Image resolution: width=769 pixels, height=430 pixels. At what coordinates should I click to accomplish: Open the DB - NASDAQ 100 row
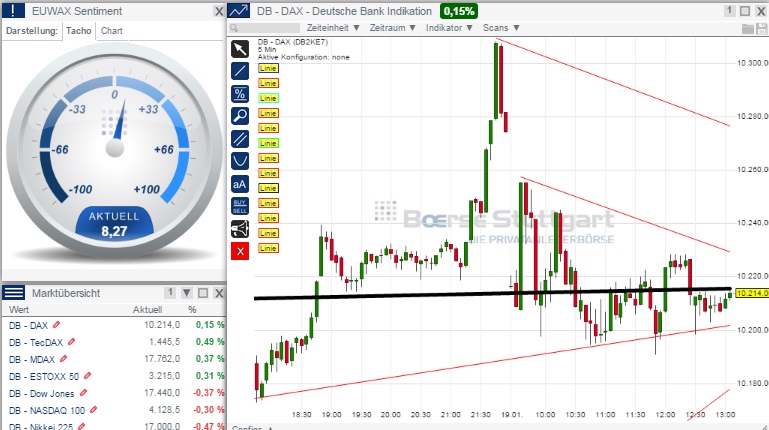(114, 410)
